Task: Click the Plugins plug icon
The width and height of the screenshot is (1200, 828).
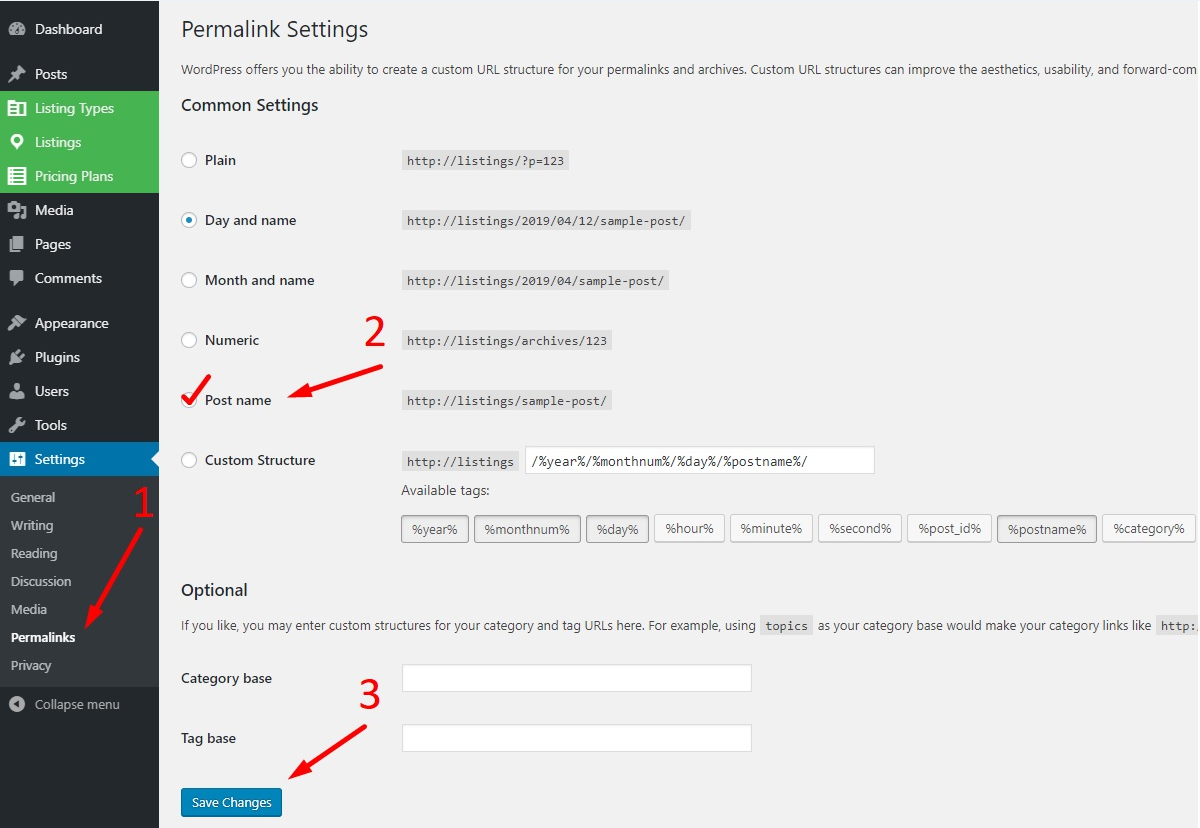Action: pyautogui.click(x=16, y=357)
